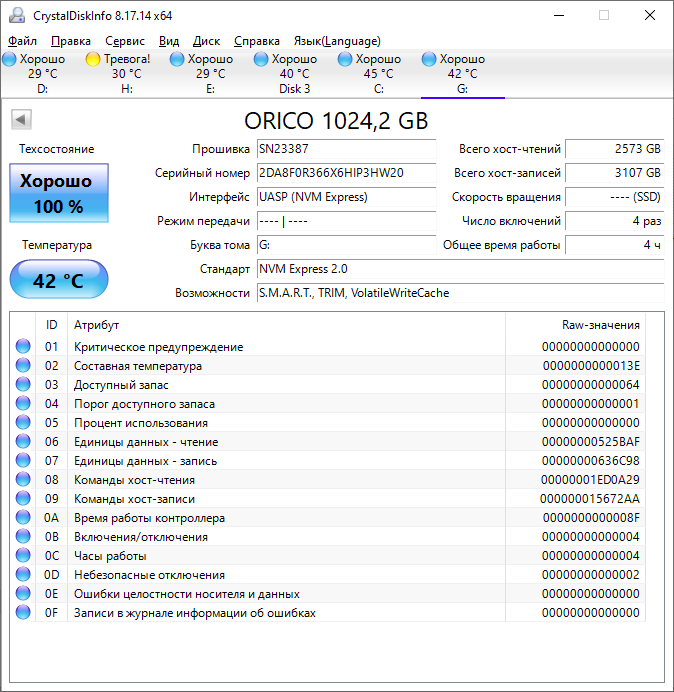Select the status orb for Составная температура
This screenshot has height=692, width=674.
[x=23, y=365]
